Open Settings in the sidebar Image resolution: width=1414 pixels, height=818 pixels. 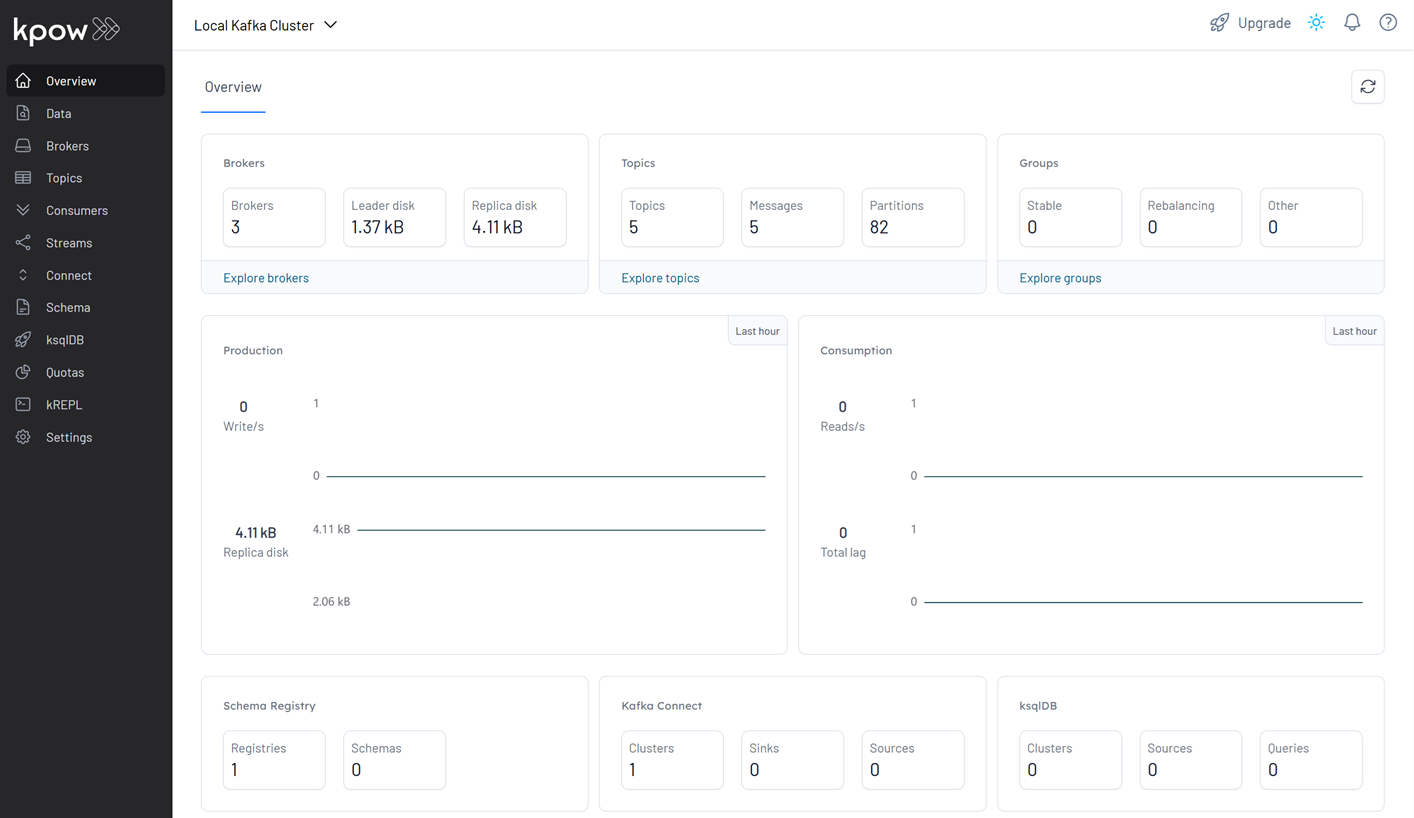86,437
